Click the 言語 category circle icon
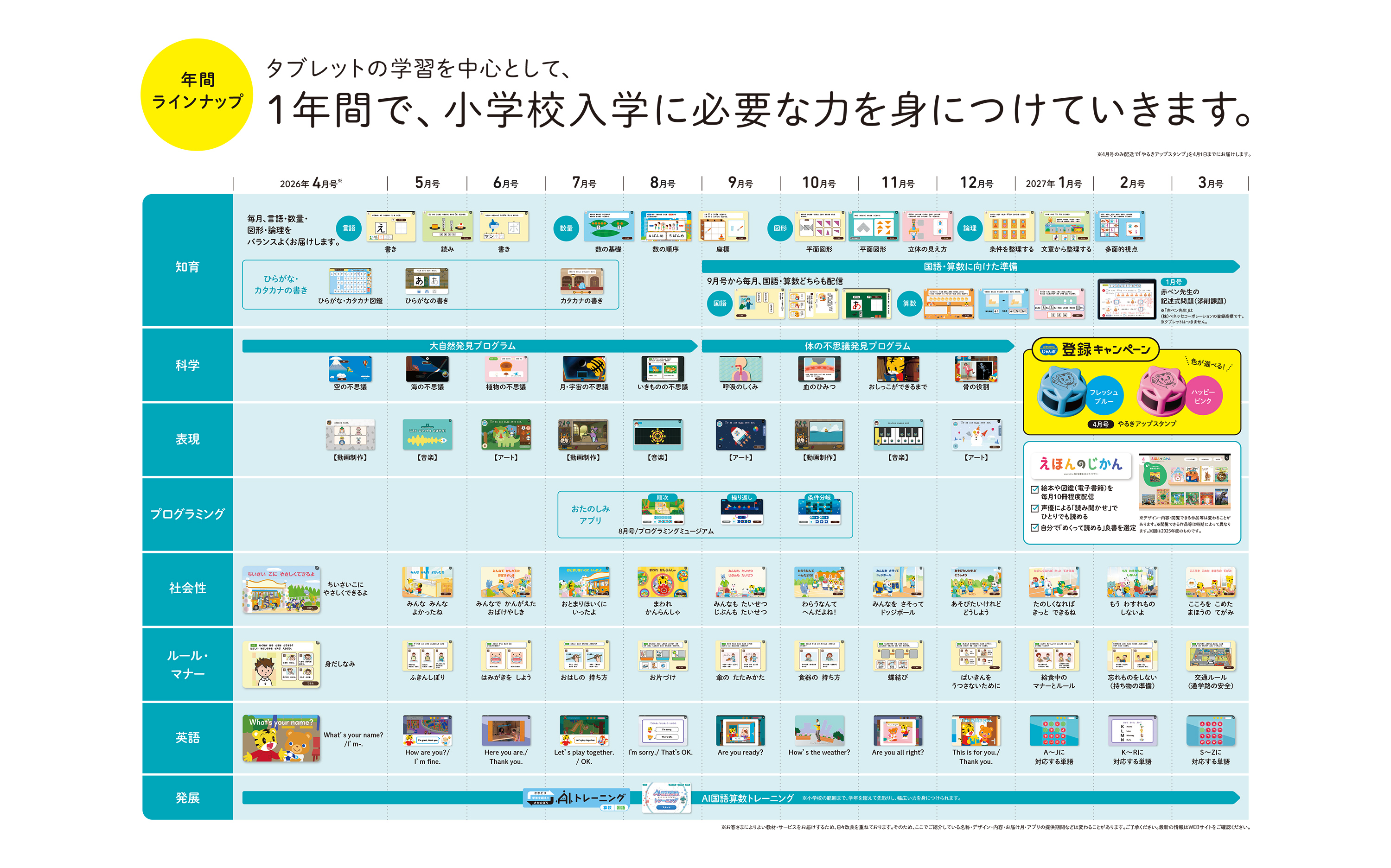The height and width of the screenshot is (868, 1391). click(349, 228)
